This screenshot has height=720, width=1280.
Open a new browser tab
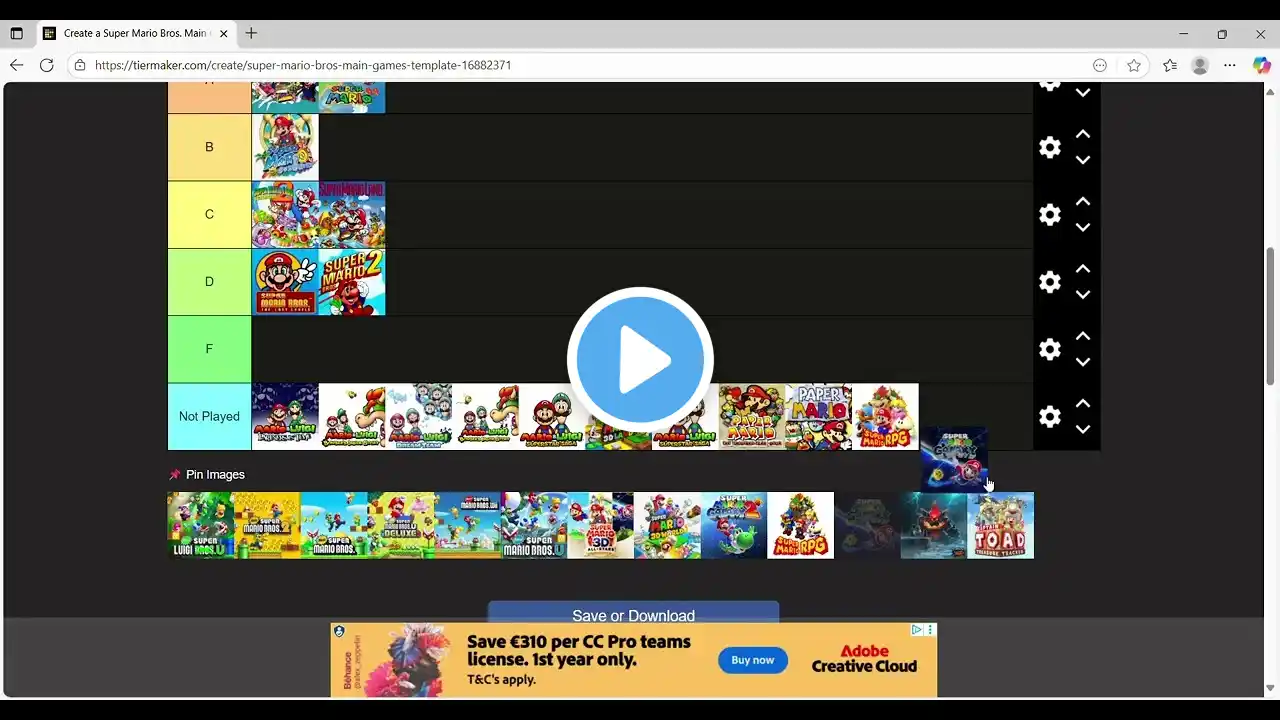pos(251,33)
